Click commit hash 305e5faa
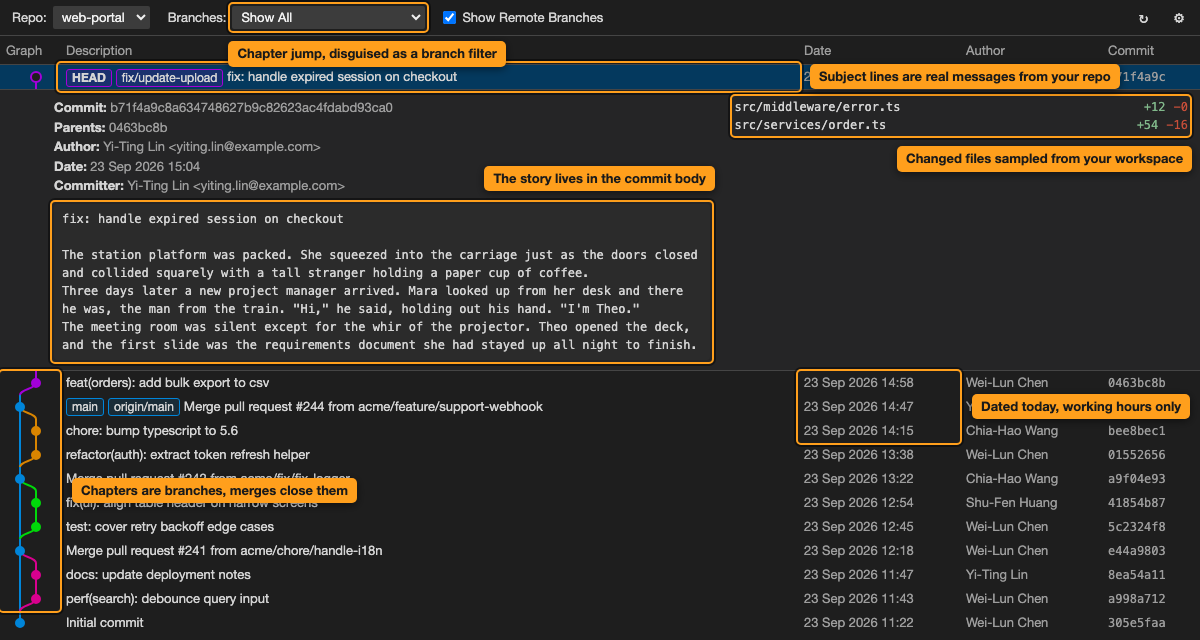The height and width of the screenshot is (640, 1200). 1137,623
